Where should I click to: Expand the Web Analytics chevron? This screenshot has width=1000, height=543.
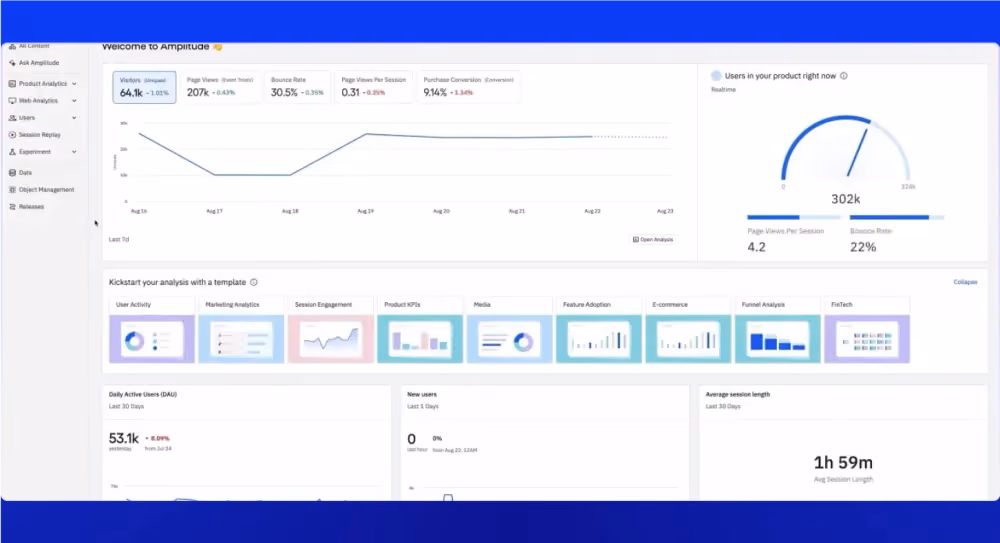[74, 101]
